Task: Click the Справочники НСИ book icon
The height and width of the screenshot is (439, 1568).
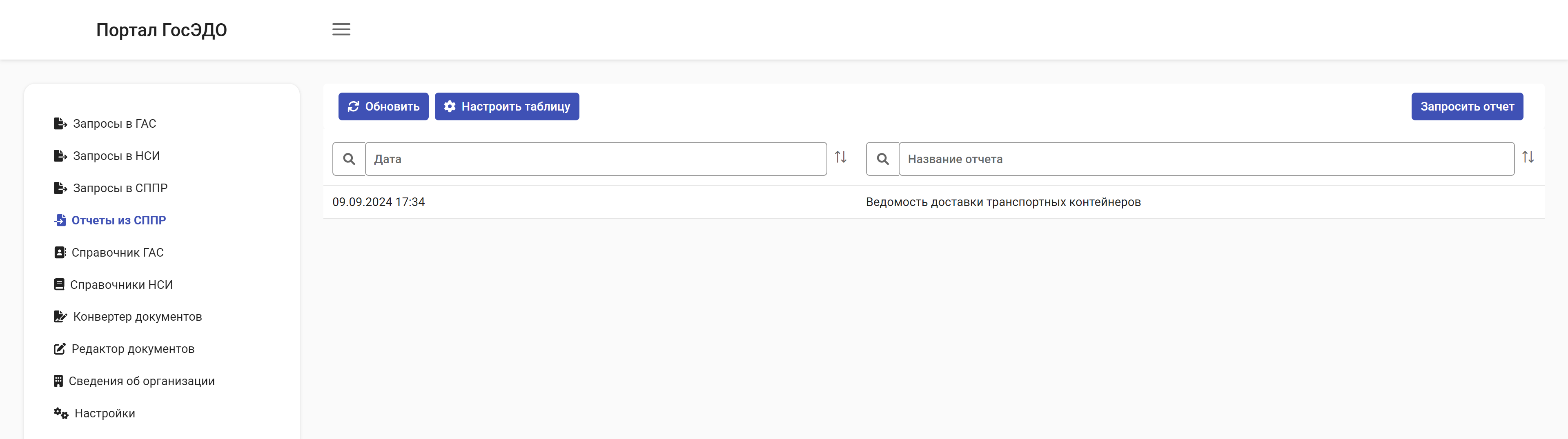Action: point(59,284)
